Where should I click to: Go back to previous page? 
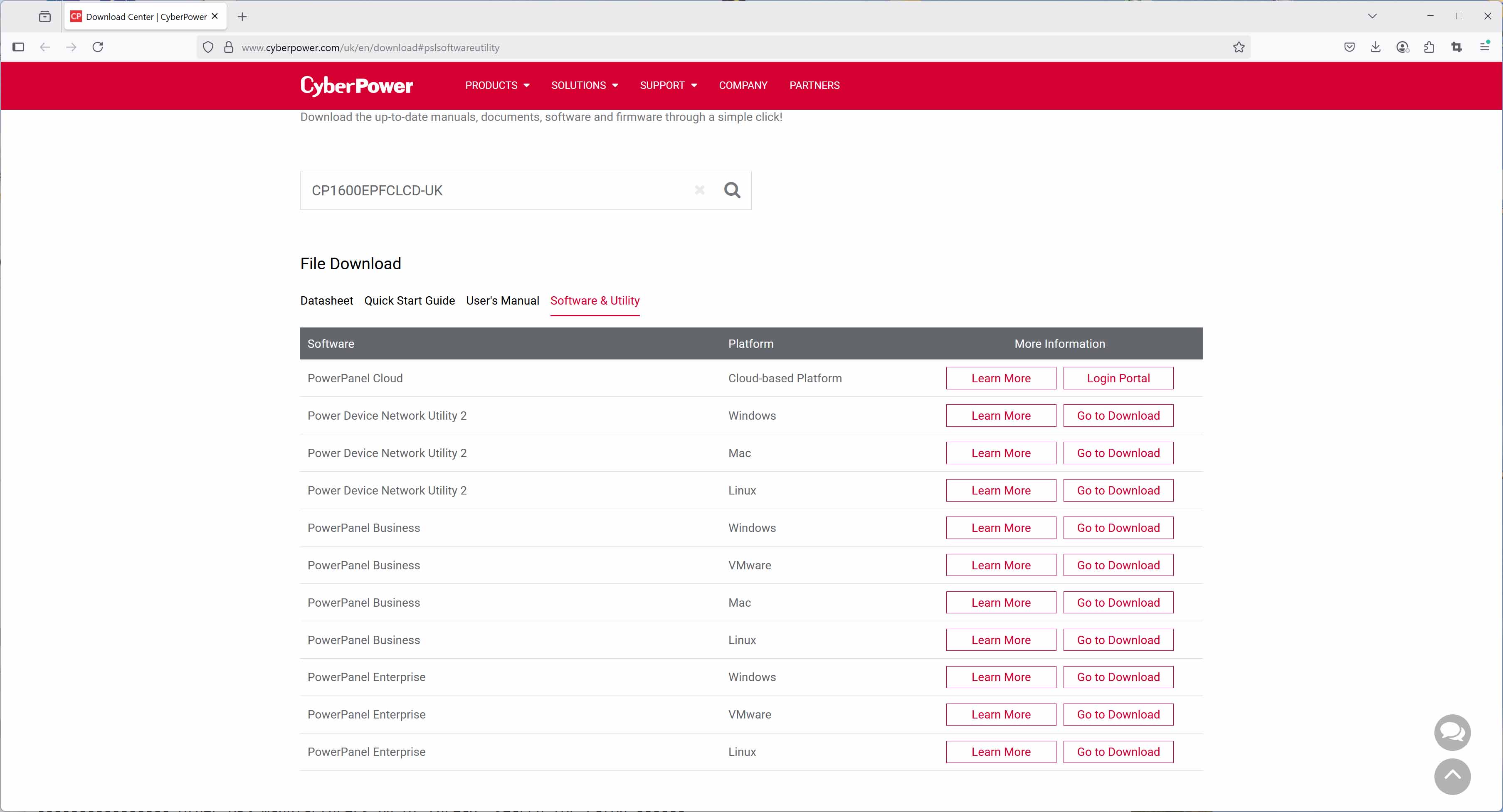pos(45,47)
